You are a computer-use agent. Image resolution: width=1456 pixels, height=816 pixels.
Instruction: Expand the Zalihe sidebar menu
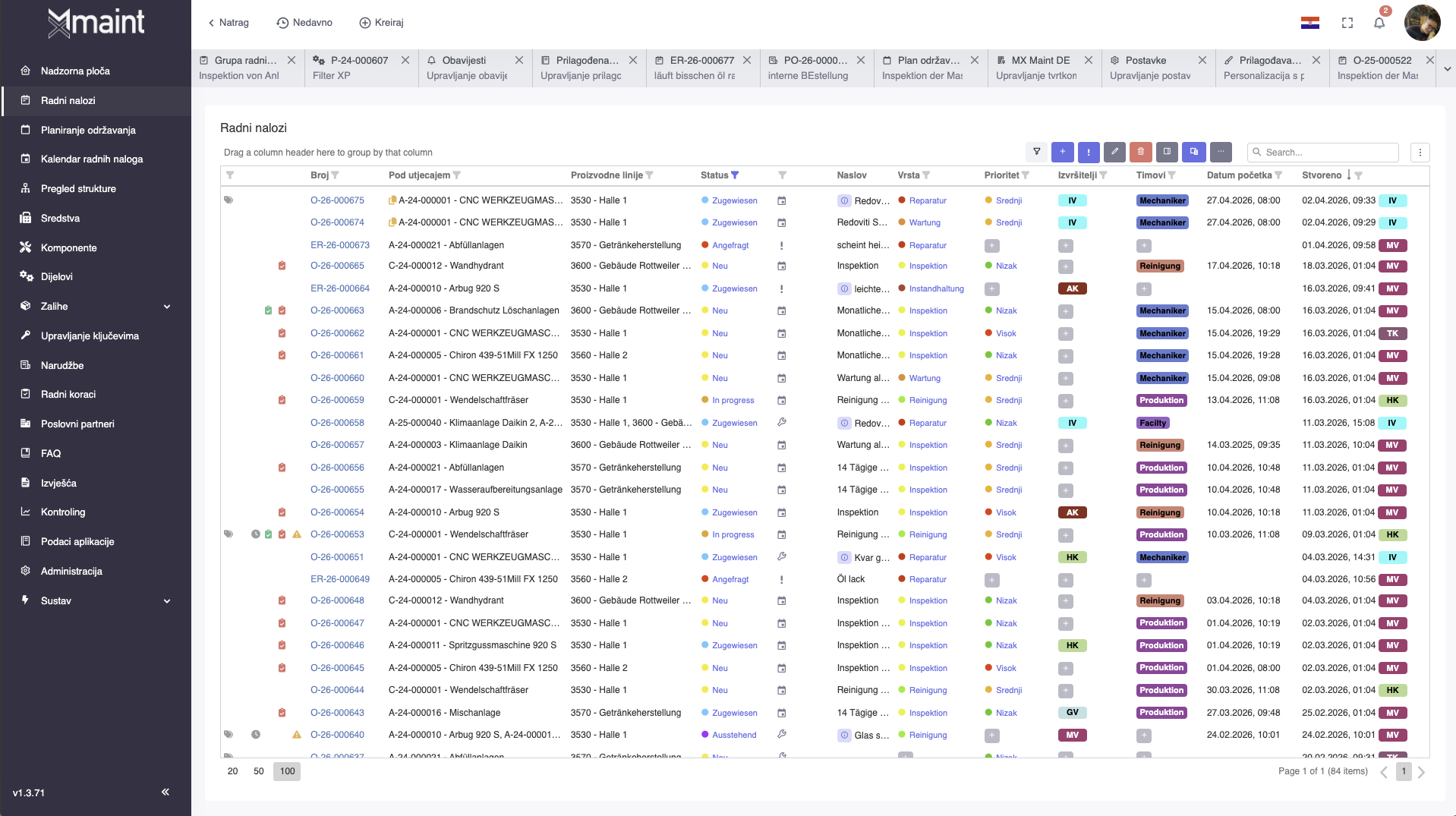[x=166, y=307]
